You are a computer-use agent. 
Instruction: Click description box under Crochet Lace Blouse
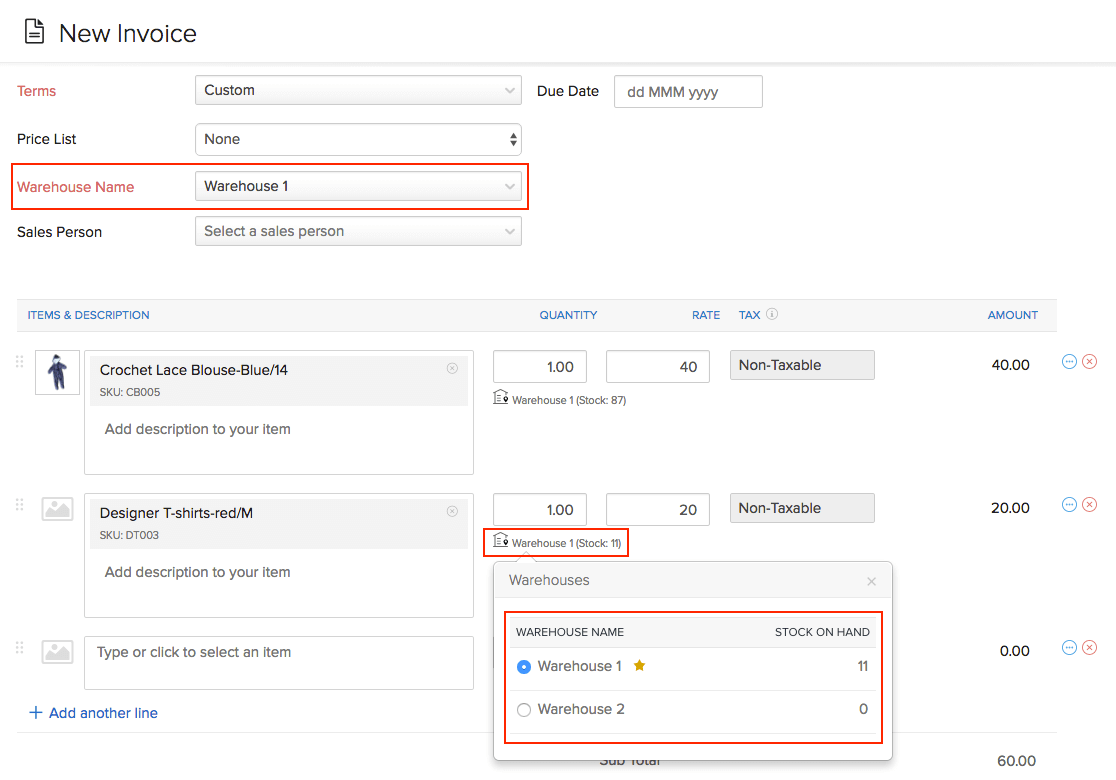pyautogui.click(x=279, y=438)
